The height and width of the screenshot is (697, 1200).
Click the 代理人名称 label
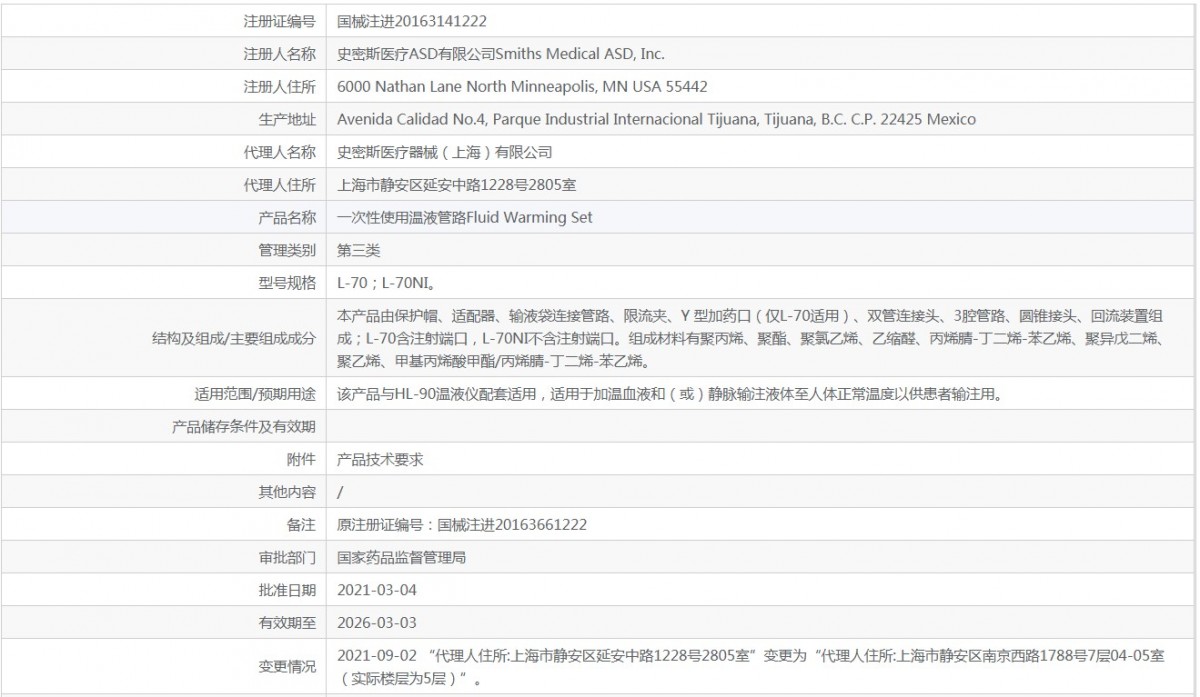280,152
